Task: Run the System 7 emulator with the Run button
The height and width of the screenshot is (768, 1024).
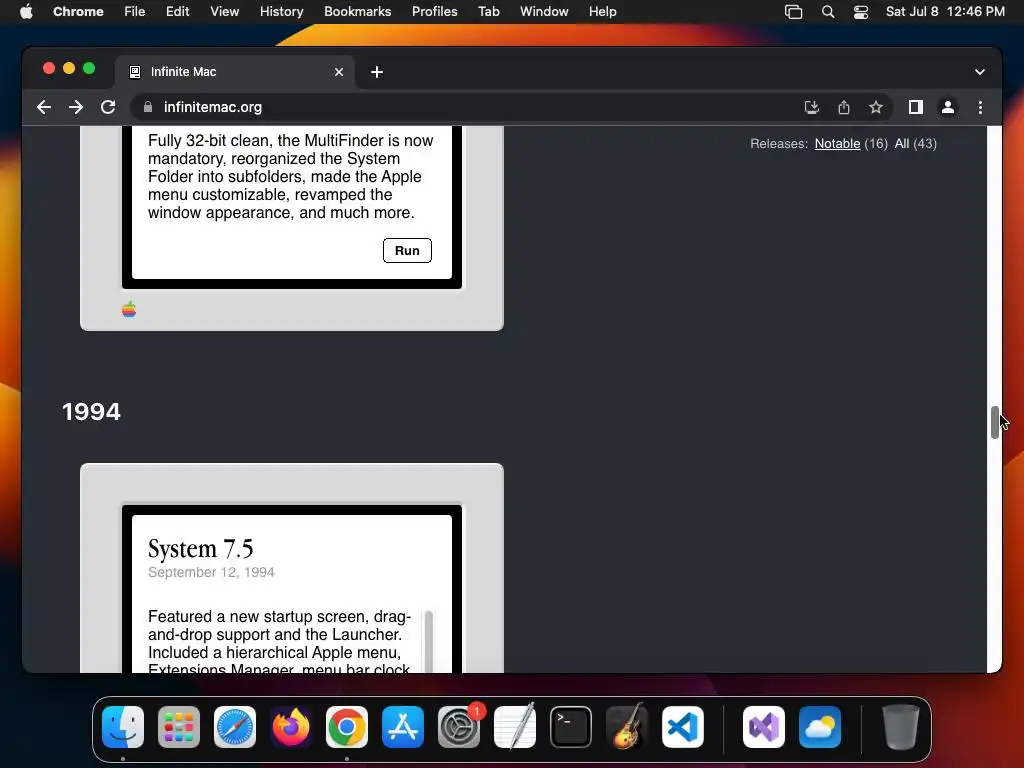Action: pyautogui.click(x=407, y=251)
